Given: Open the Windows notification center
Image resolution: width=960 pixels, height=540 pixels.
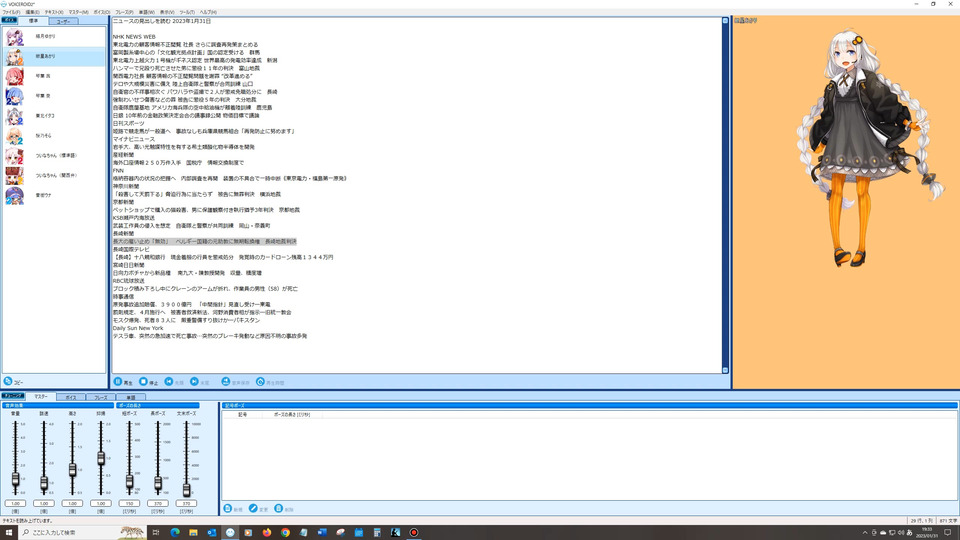Looking at the screenshot, I should point(948,532).
